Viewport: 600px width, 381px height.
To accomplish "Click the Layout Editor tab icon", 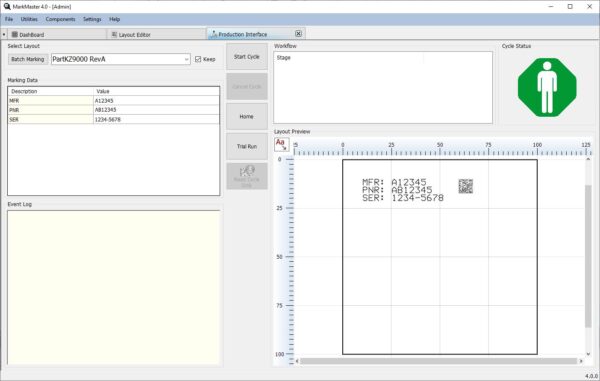I will (x=114, y=34).
